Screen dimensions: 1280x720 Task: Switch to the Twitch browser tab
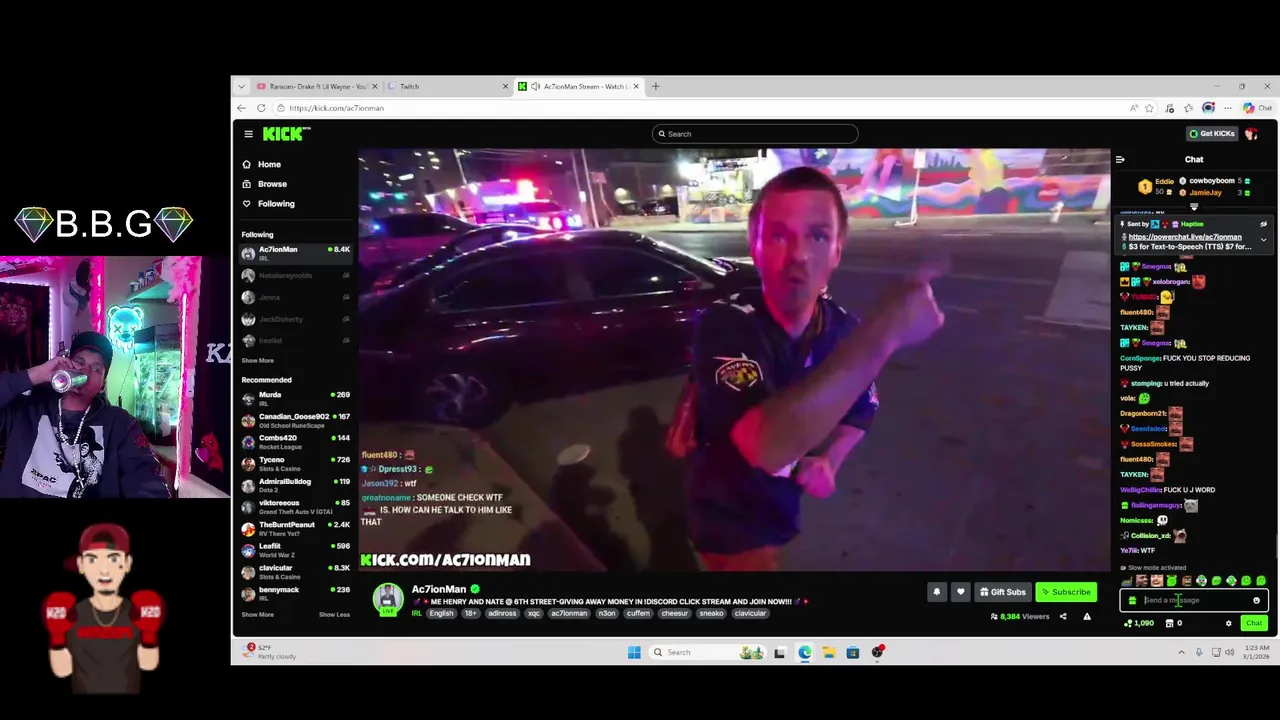coord(445,86)
